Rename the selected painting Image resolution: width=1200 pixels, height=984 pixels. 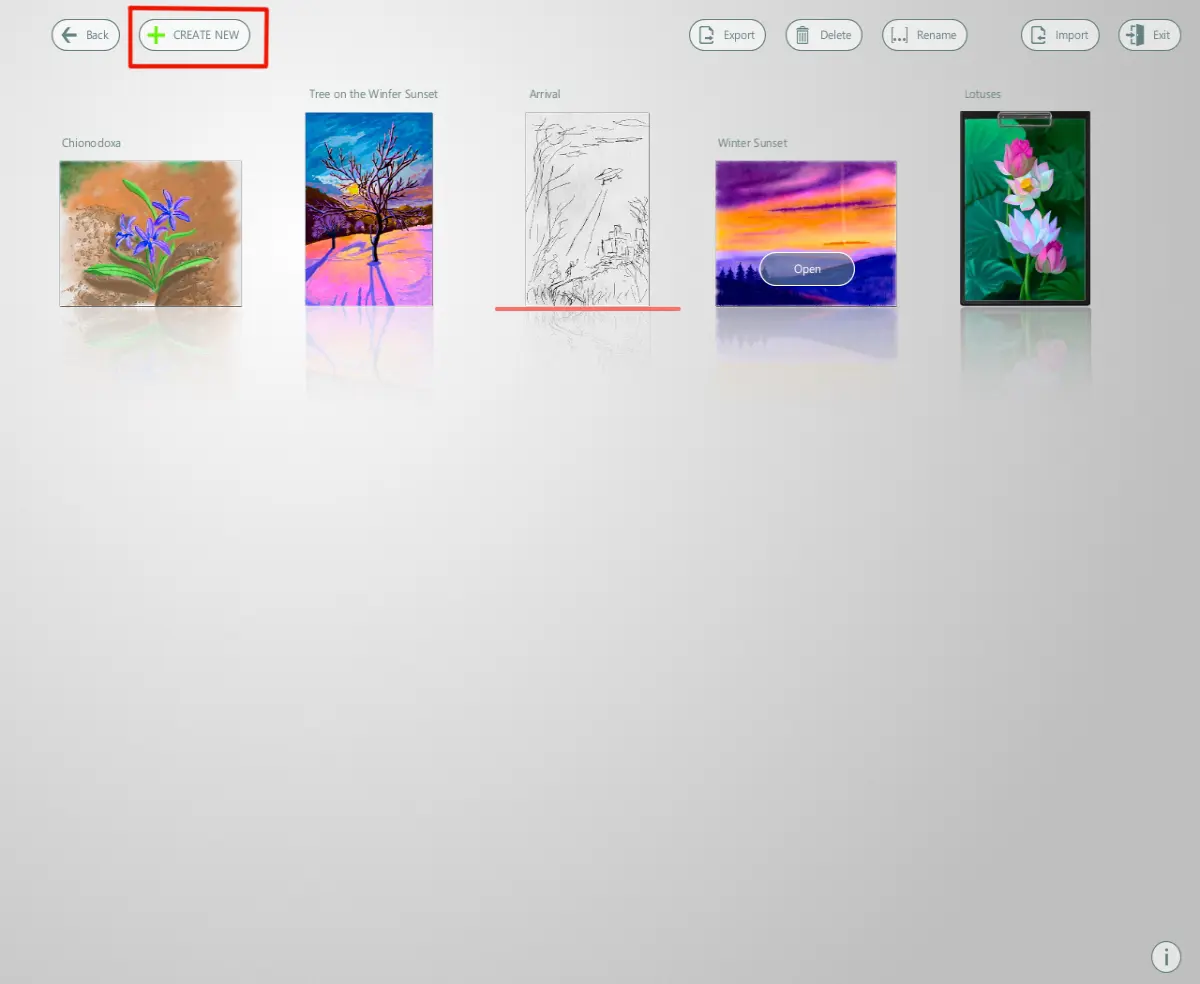coord(925,35)
